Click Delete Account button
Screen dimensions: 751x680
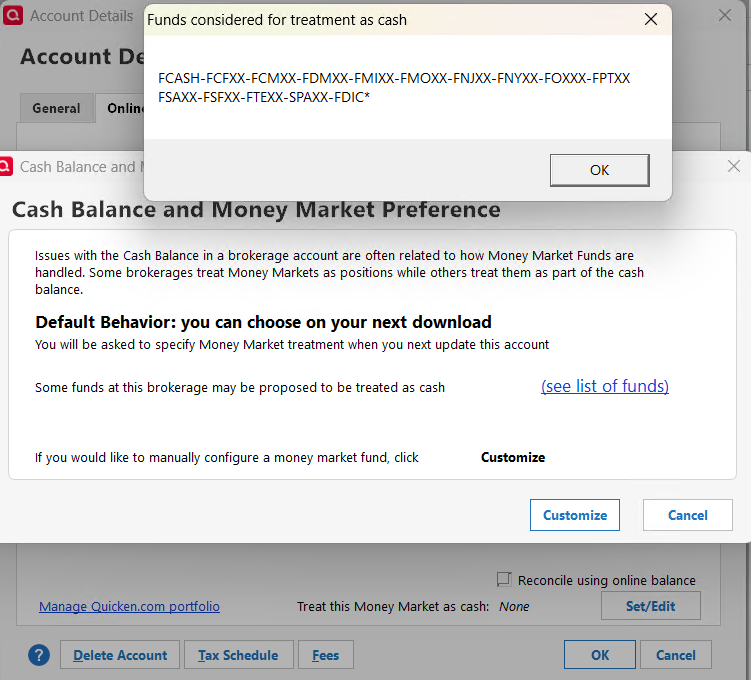pyautogui.click(x=120, y=655)
